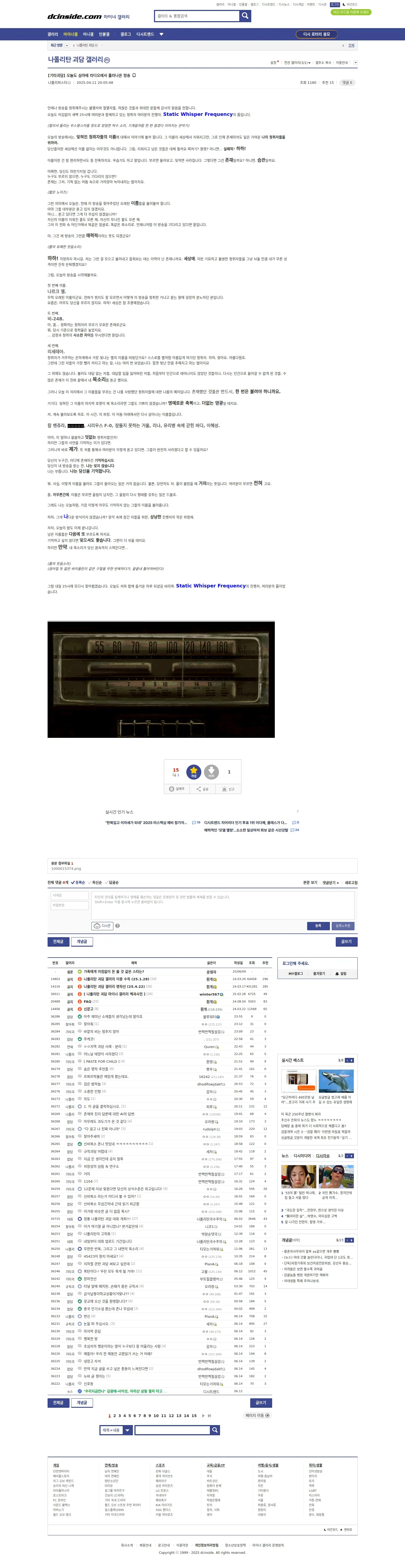This screenshot has width=405, height=1568.
Task: Open the 페이지 이동 page jump control
Action: 257,1416
